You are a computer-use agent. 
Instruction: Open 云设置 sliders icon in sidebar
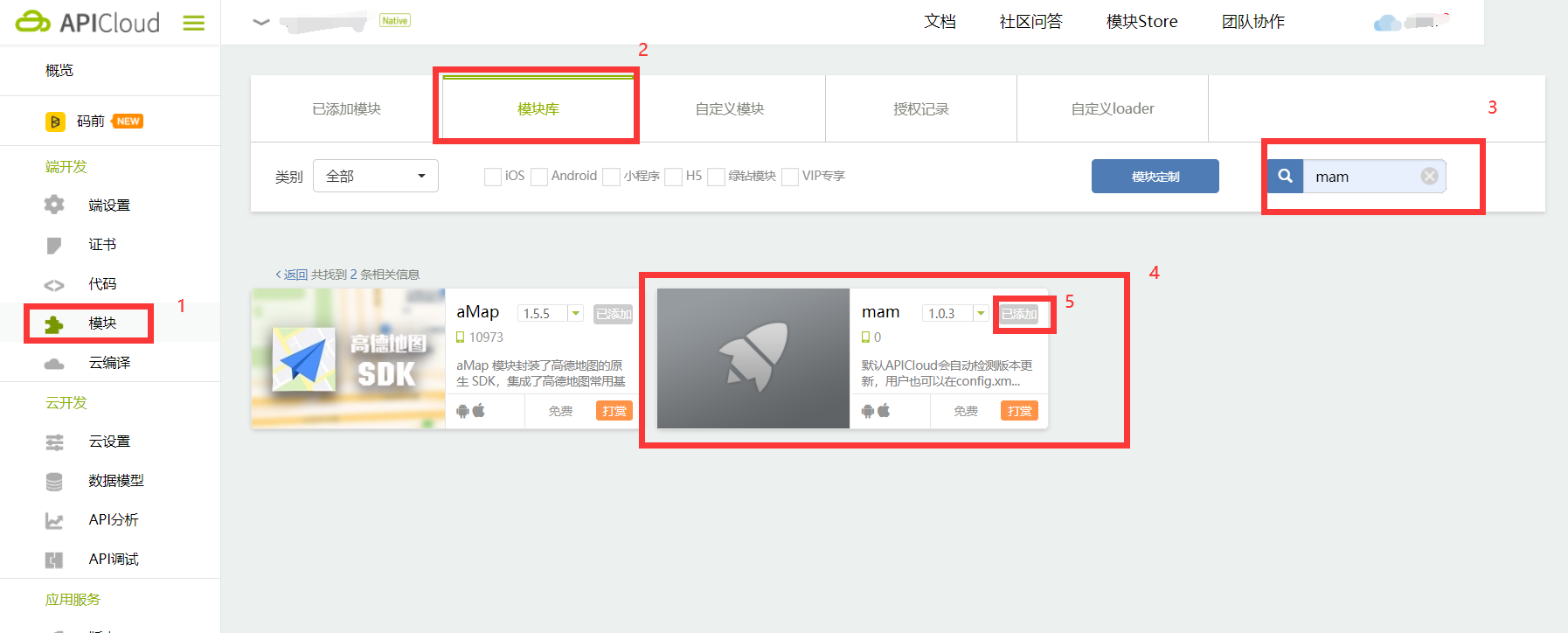coord(54,442)
